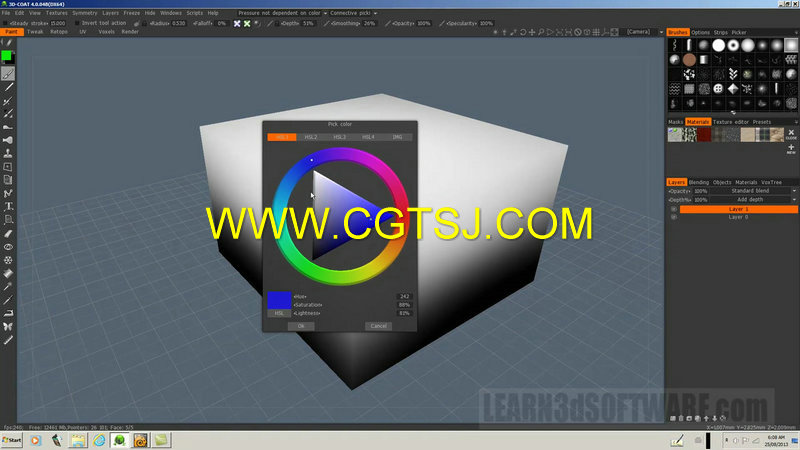The image size is (800, 450).
Task: Click the Radius value field
Action: point(179,23)
